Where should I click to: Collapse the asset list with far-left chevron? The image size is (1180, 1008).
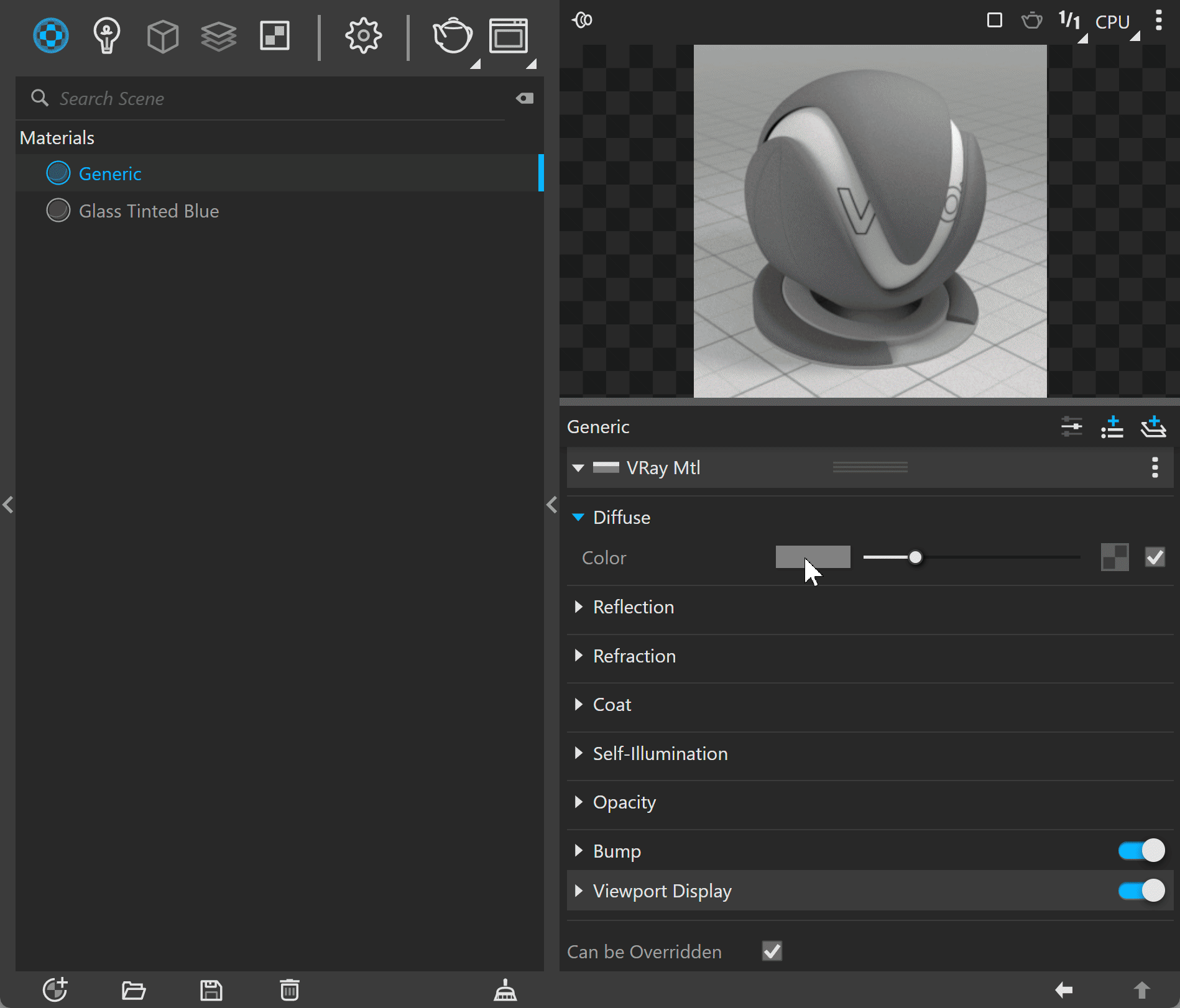pyautogui.click(x=8, y=504)
